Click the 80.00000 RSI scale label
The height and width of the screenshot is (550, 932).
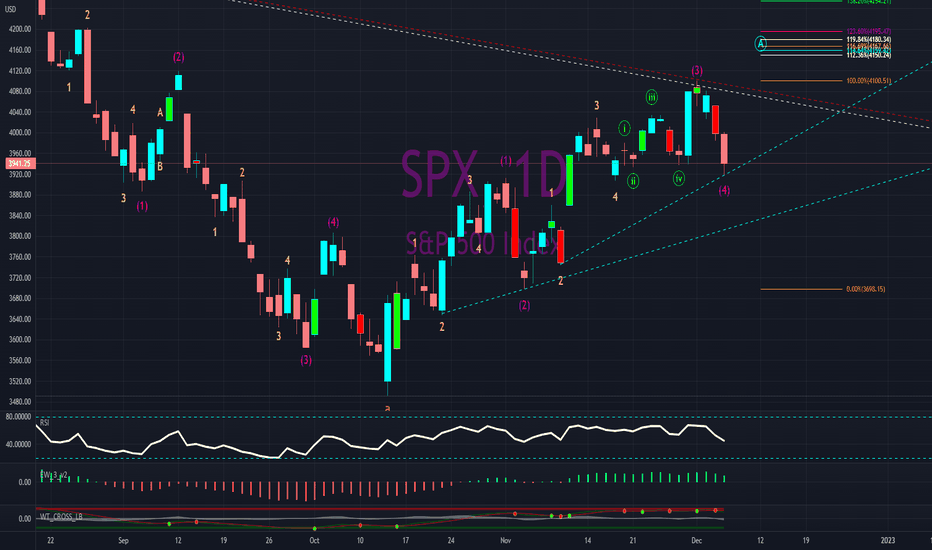coord(18,417)
